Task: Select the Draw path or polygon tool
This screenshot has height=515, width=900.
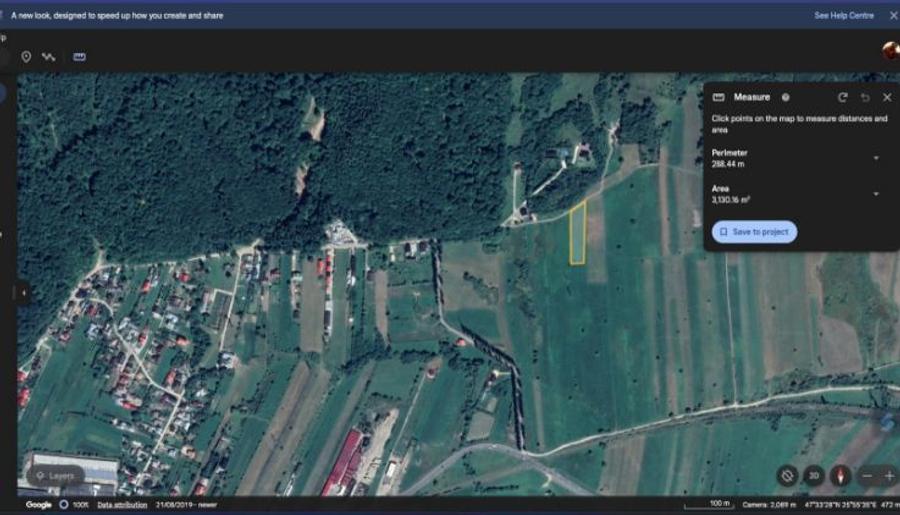Action: click(48, 57)
